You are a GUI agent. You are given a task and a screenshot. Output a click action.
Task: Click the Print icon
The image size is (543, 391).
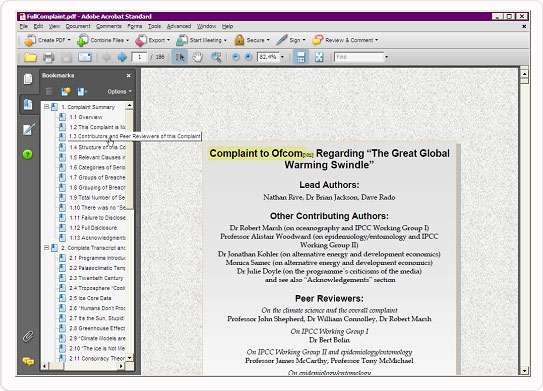(x=48, y=57)
